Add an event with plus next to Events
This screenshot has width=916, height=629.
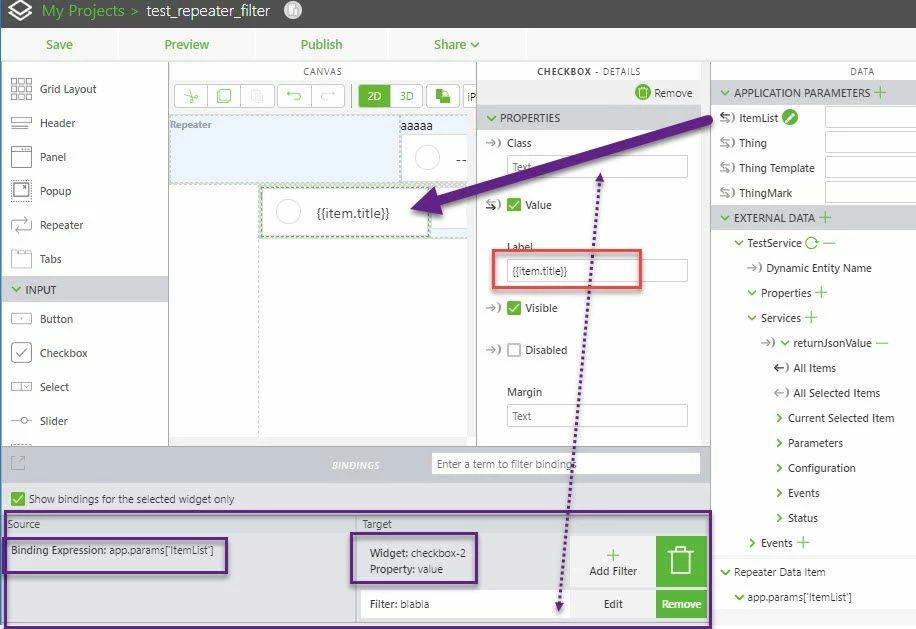pos(803,543)
